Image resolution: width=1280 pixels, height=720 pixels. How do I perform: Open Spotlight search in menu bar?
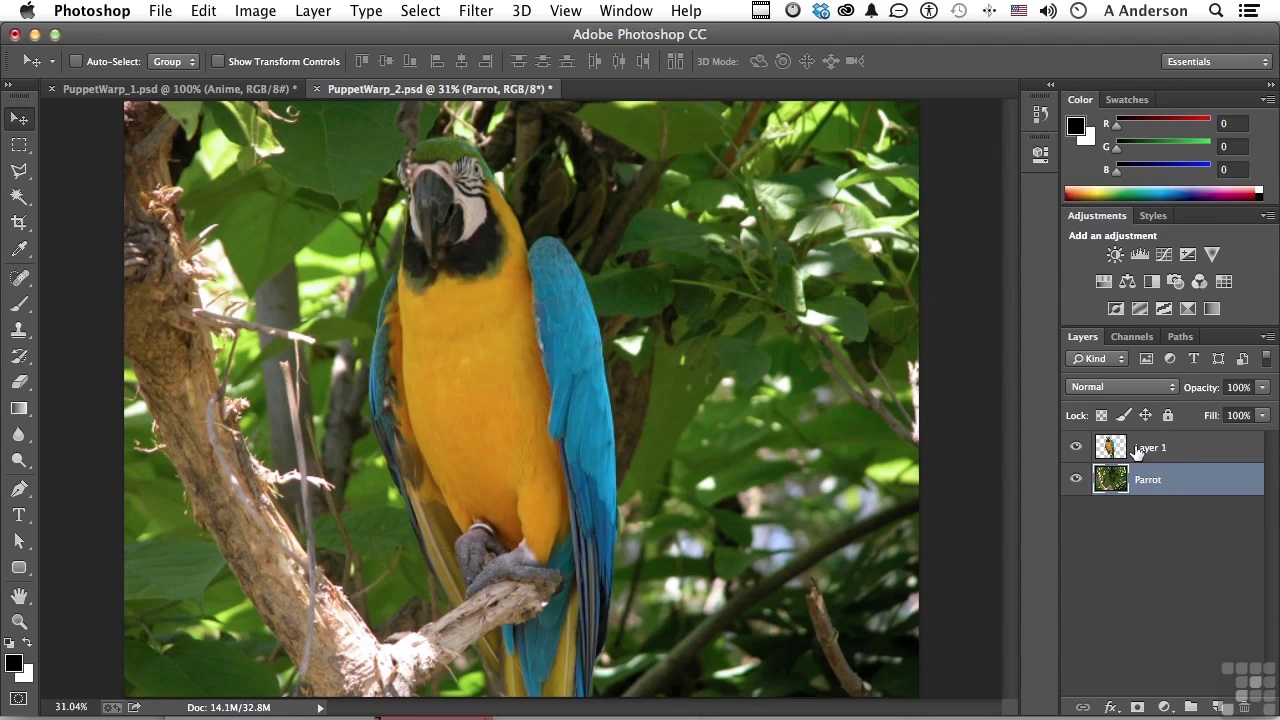[1216, 11]
